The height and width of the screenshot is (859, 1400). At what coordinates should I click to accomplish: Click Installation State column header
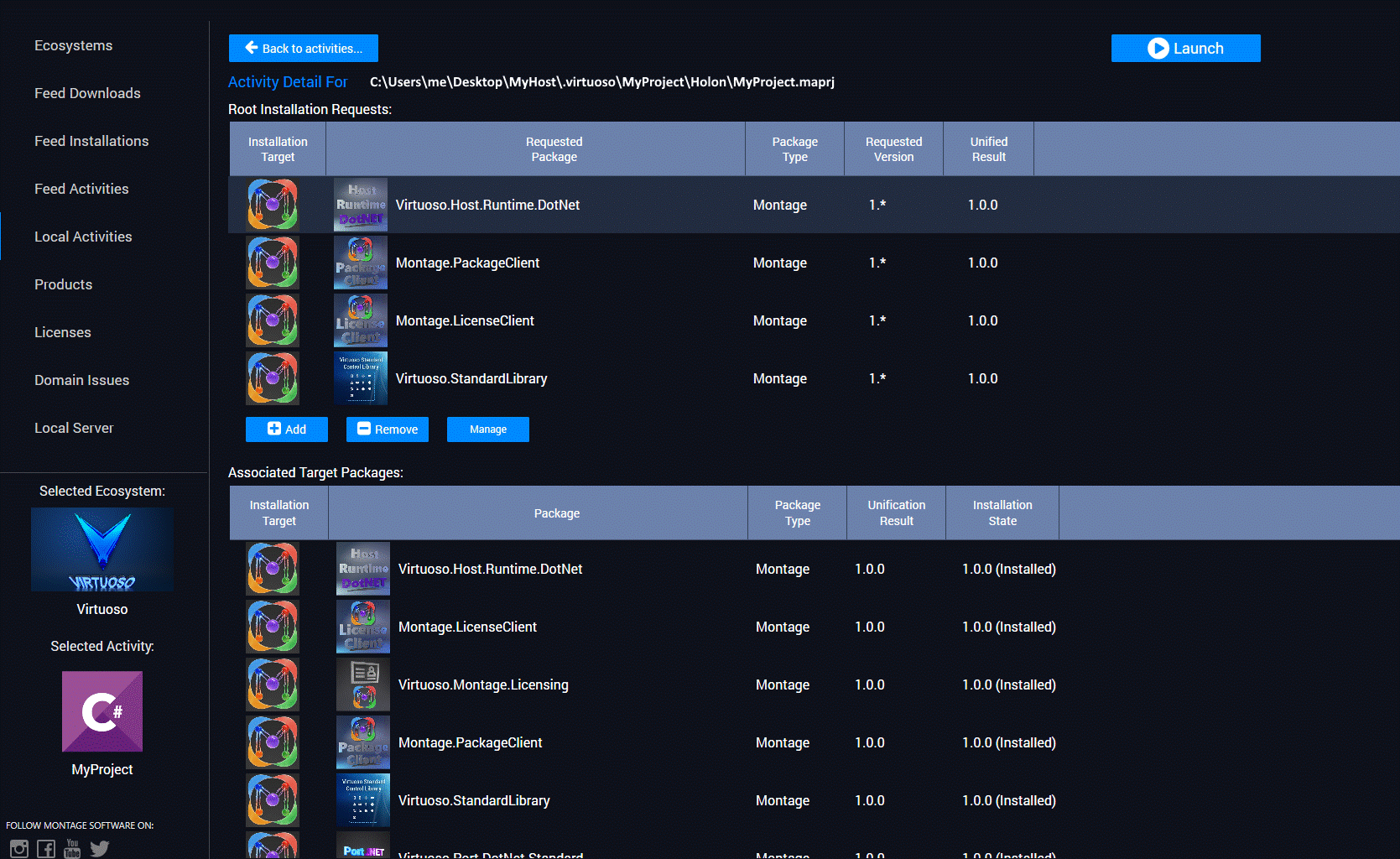pyautogui.click(x=1002, y=513)
